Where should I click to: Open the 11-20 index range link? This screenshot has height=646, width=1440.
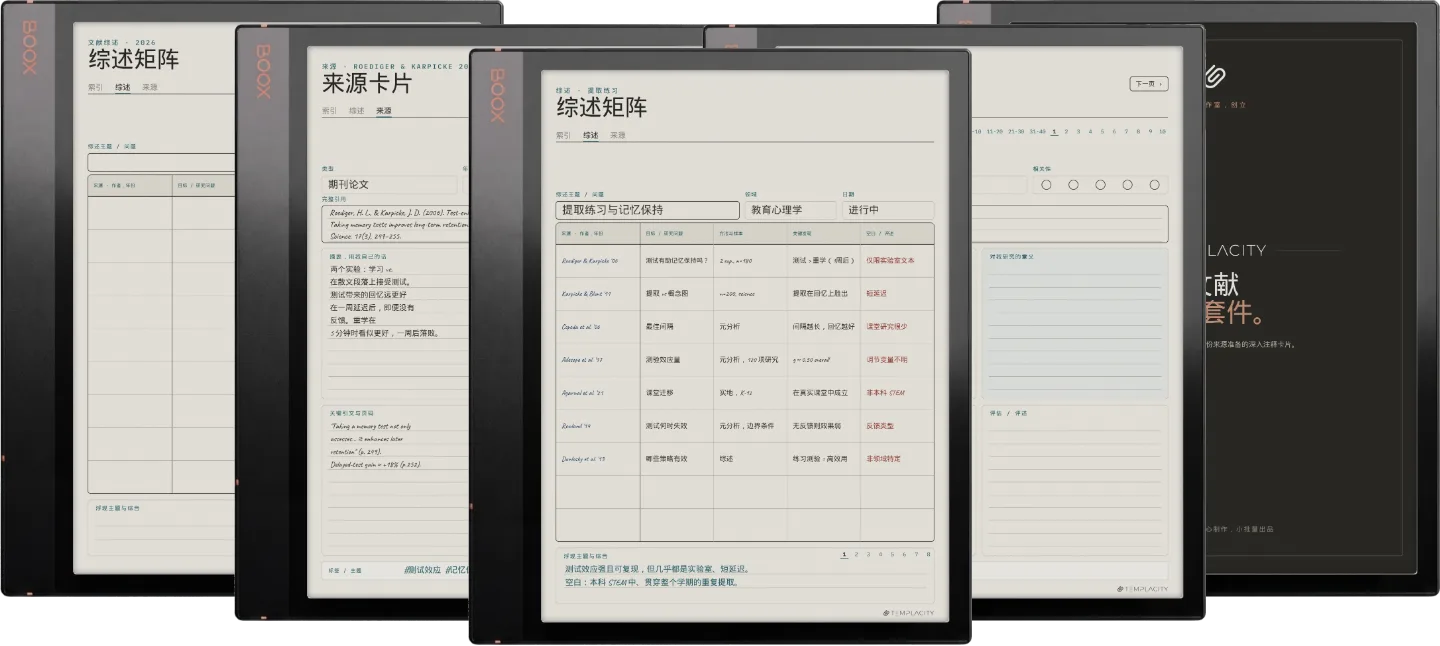click(x=994, y=131)
